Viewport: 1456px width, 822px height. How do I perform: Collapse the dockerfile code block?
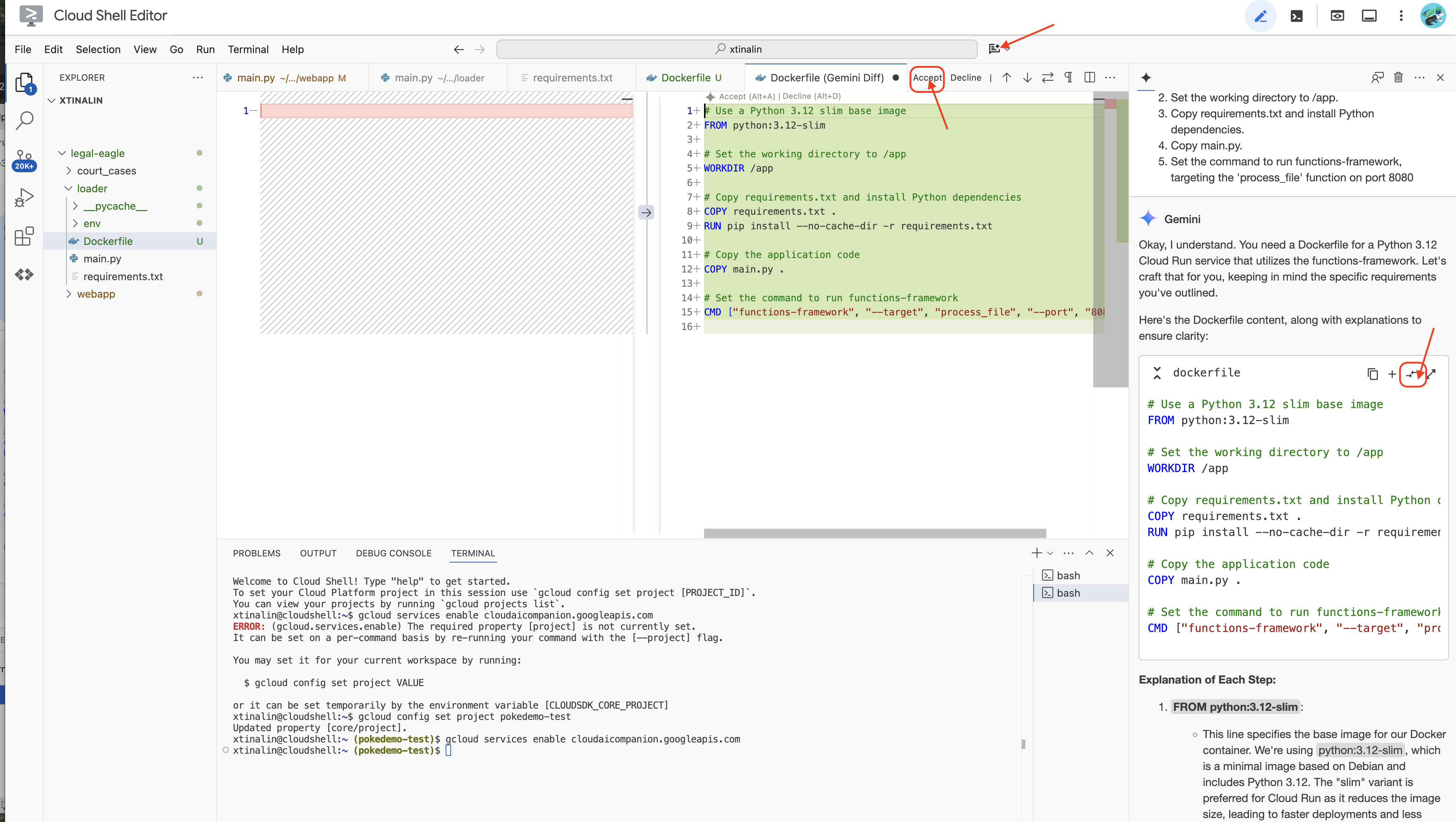point(1157,373)
